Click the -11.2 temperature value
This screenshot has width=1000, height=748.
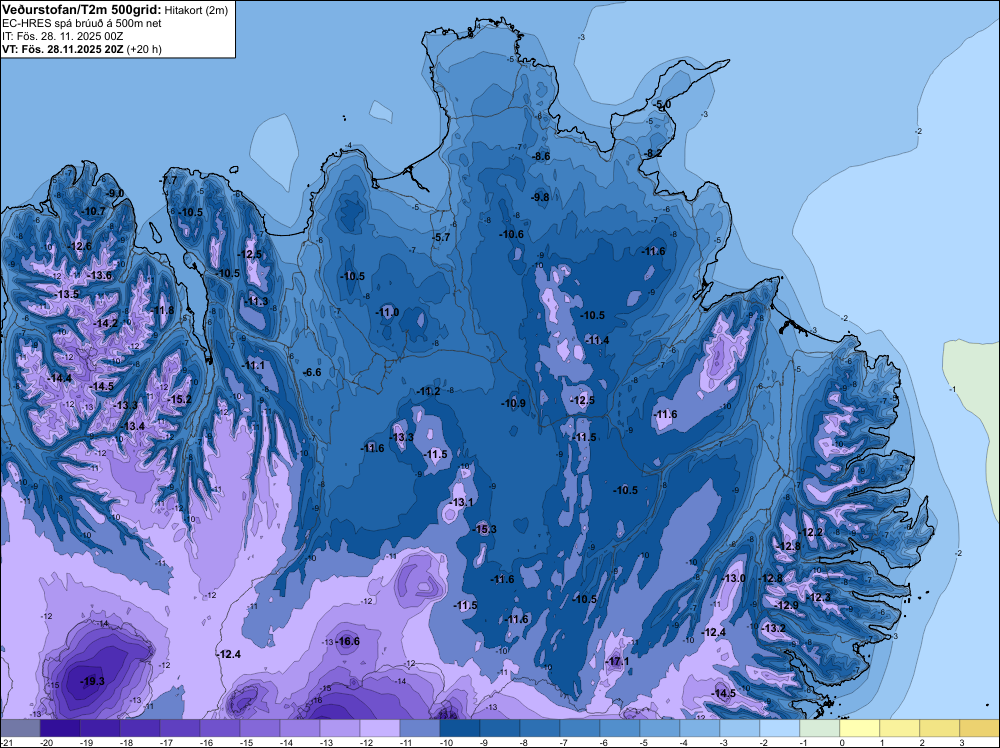coord(428,392)
